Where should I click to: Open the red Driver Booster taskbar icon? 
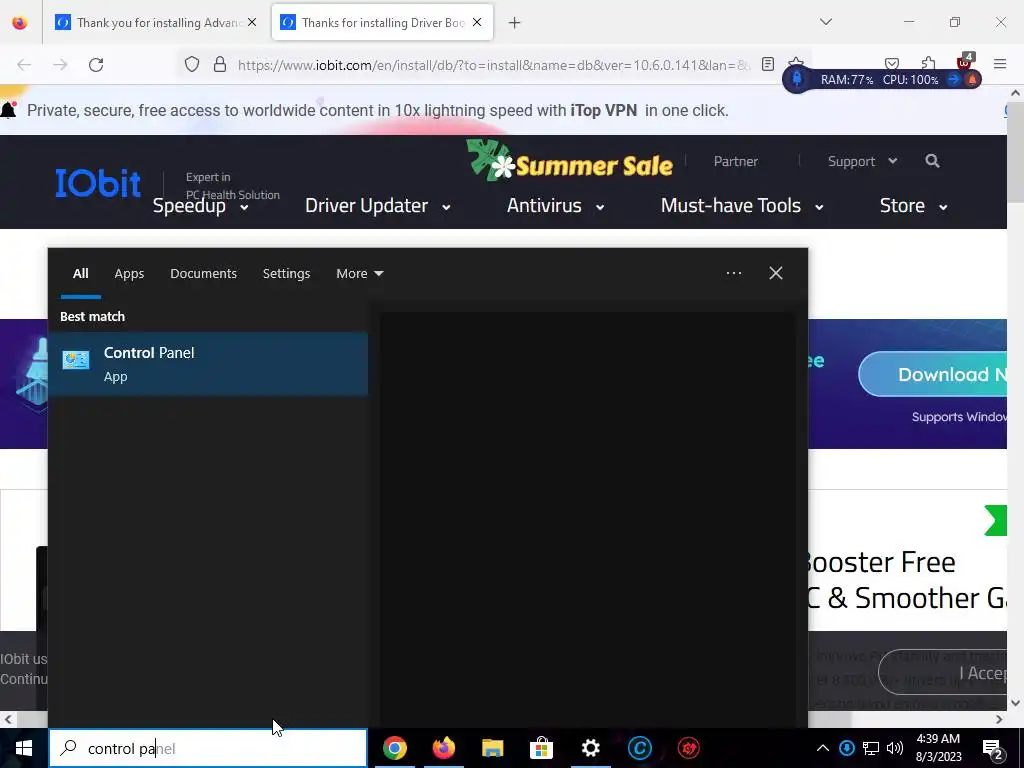(x=688, y=748)
